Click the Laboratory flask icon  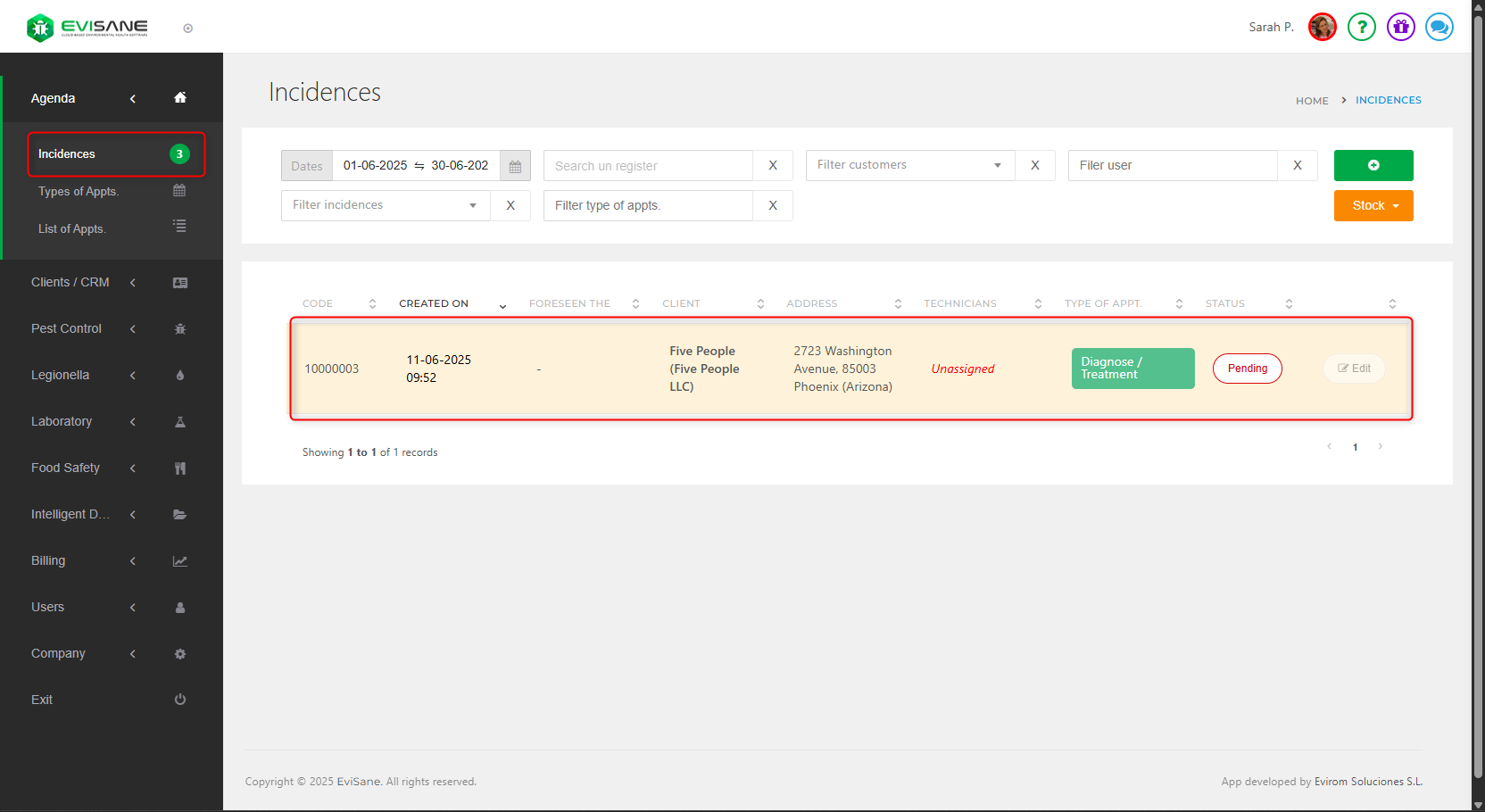click(180, 422)
